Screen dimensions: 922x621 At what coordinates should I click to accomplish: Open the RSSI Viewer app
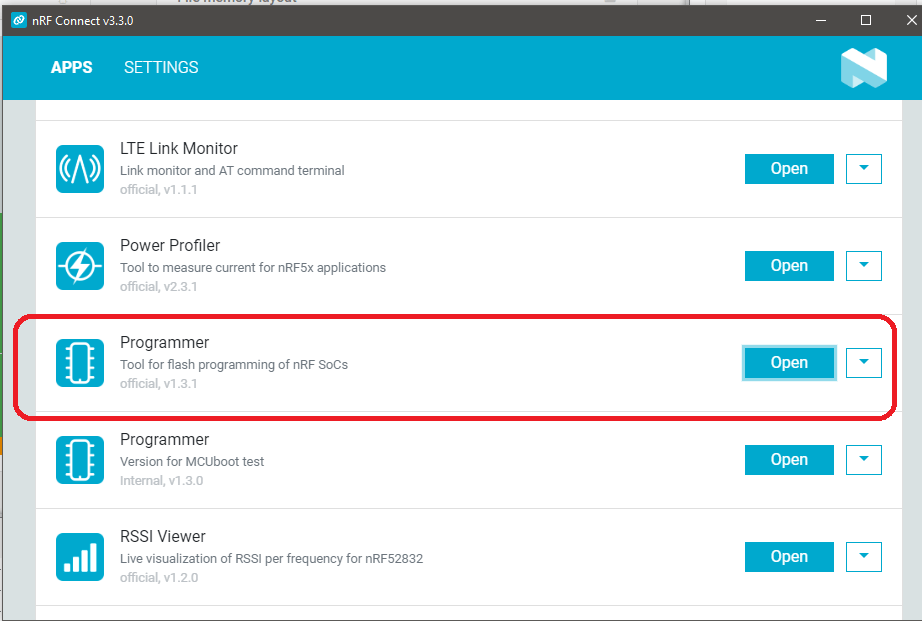click(789, 557)
